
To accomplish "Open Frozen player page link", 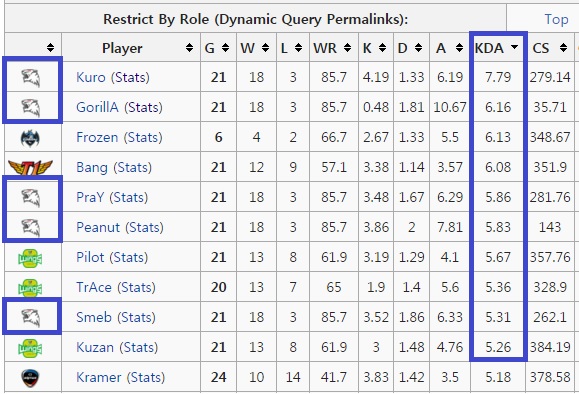I will 97,137.
